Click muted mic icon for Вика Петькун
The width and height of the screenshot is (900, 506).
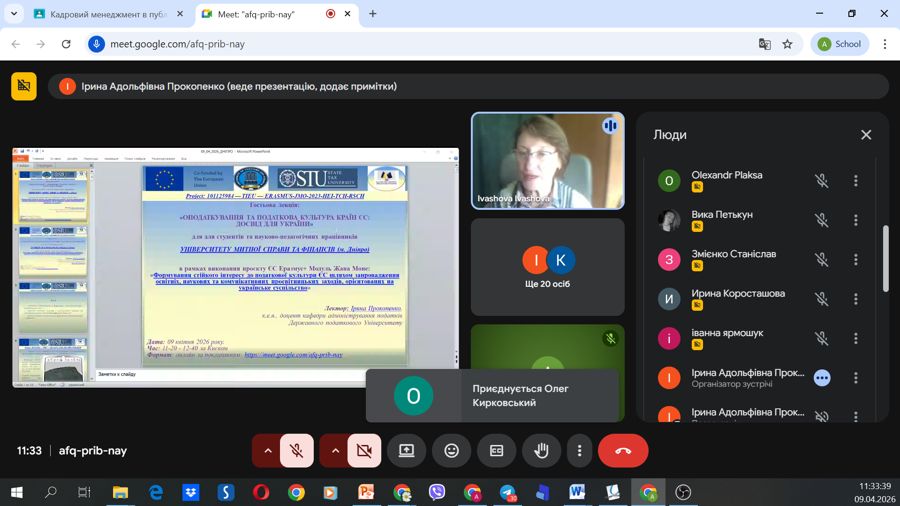[821, 220]
